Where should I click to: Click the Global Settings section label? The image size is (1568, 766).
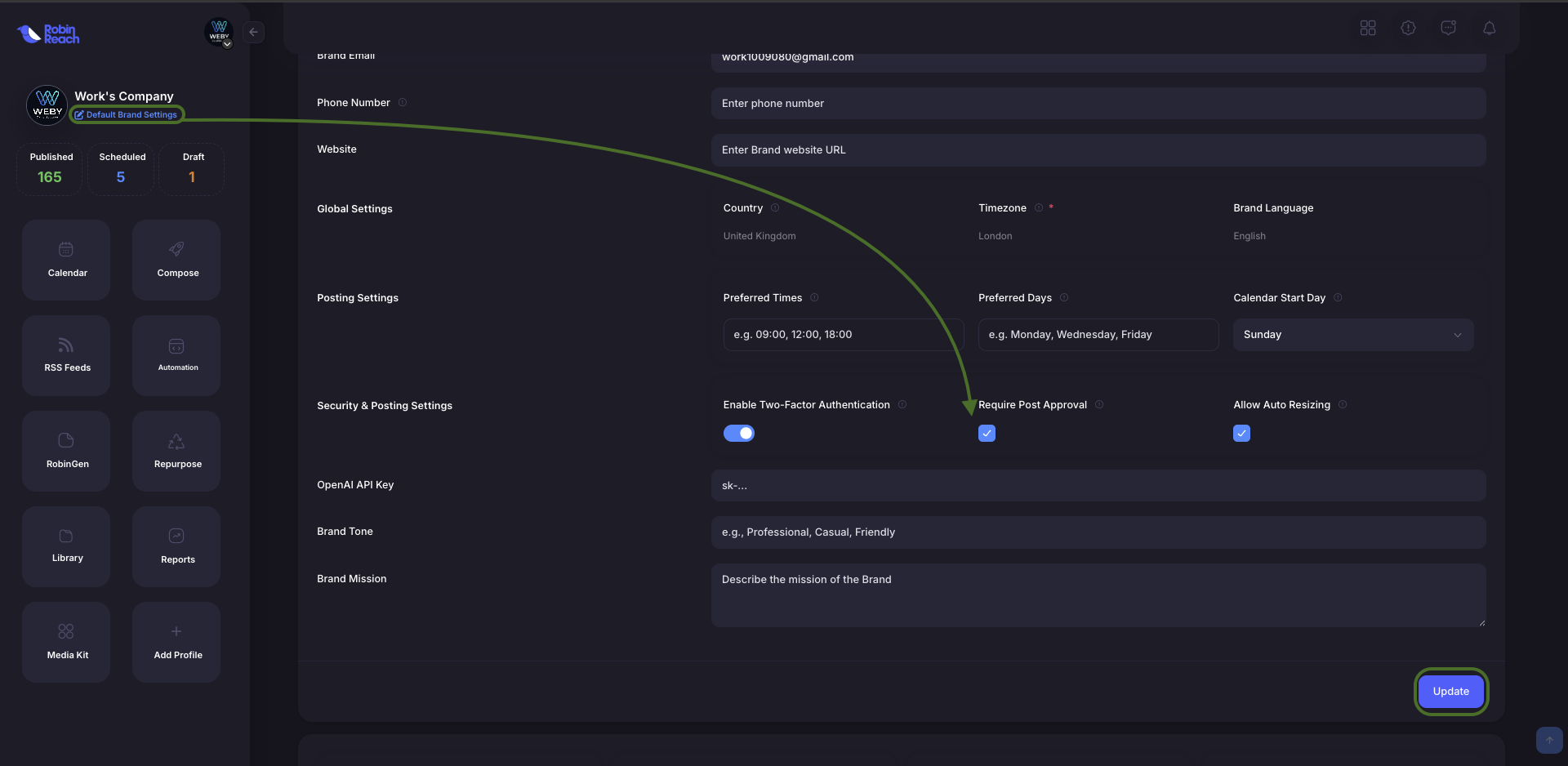tap(354, 209)
